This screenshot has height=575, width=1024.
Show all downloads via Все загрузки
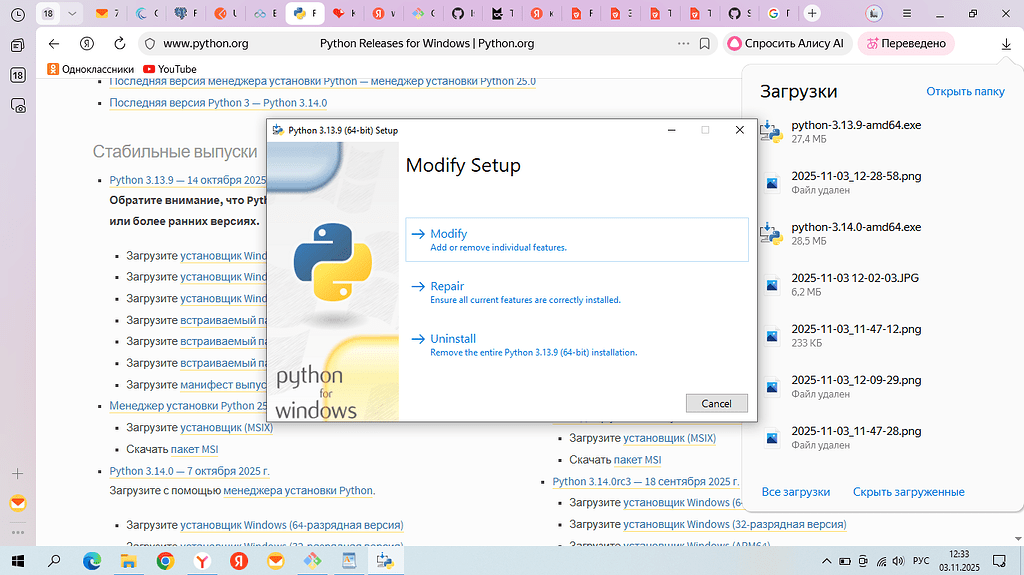[795, 492]
